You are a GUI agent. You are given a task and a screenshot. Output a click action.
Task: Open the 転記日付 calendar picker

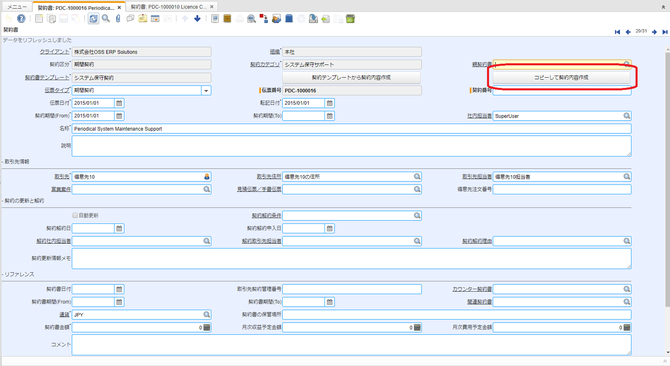329,103
